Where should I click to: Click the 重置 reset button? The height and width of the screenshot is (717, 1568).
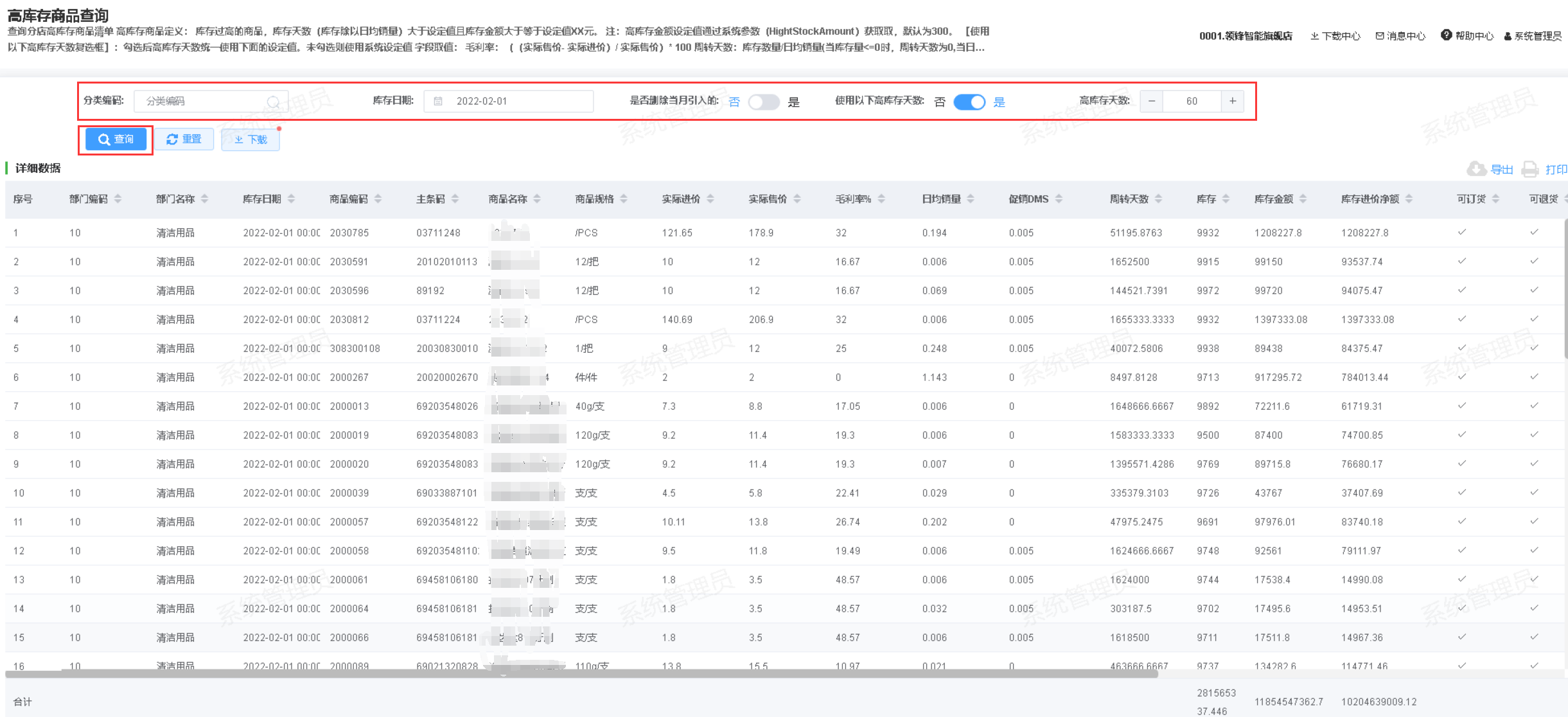[x=184, y=139]
